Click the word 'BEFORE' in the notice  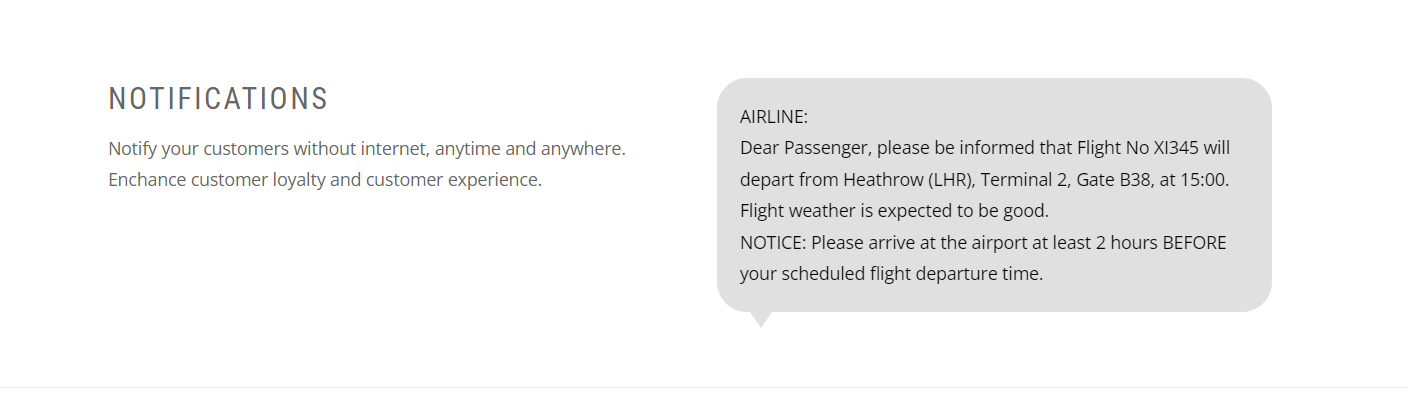pos(1194,242)
